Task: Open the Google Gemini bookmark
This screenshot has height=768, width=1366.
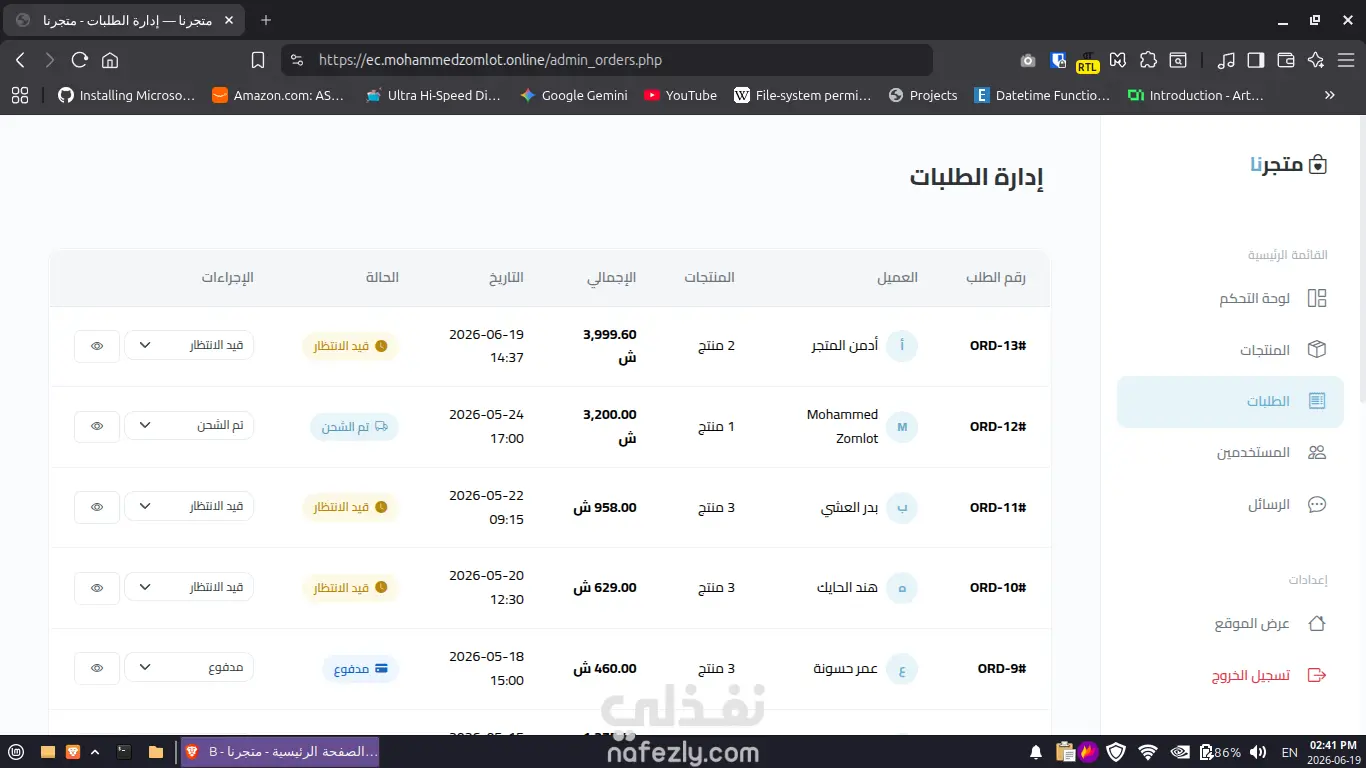Action: click(x=574, y=95)
